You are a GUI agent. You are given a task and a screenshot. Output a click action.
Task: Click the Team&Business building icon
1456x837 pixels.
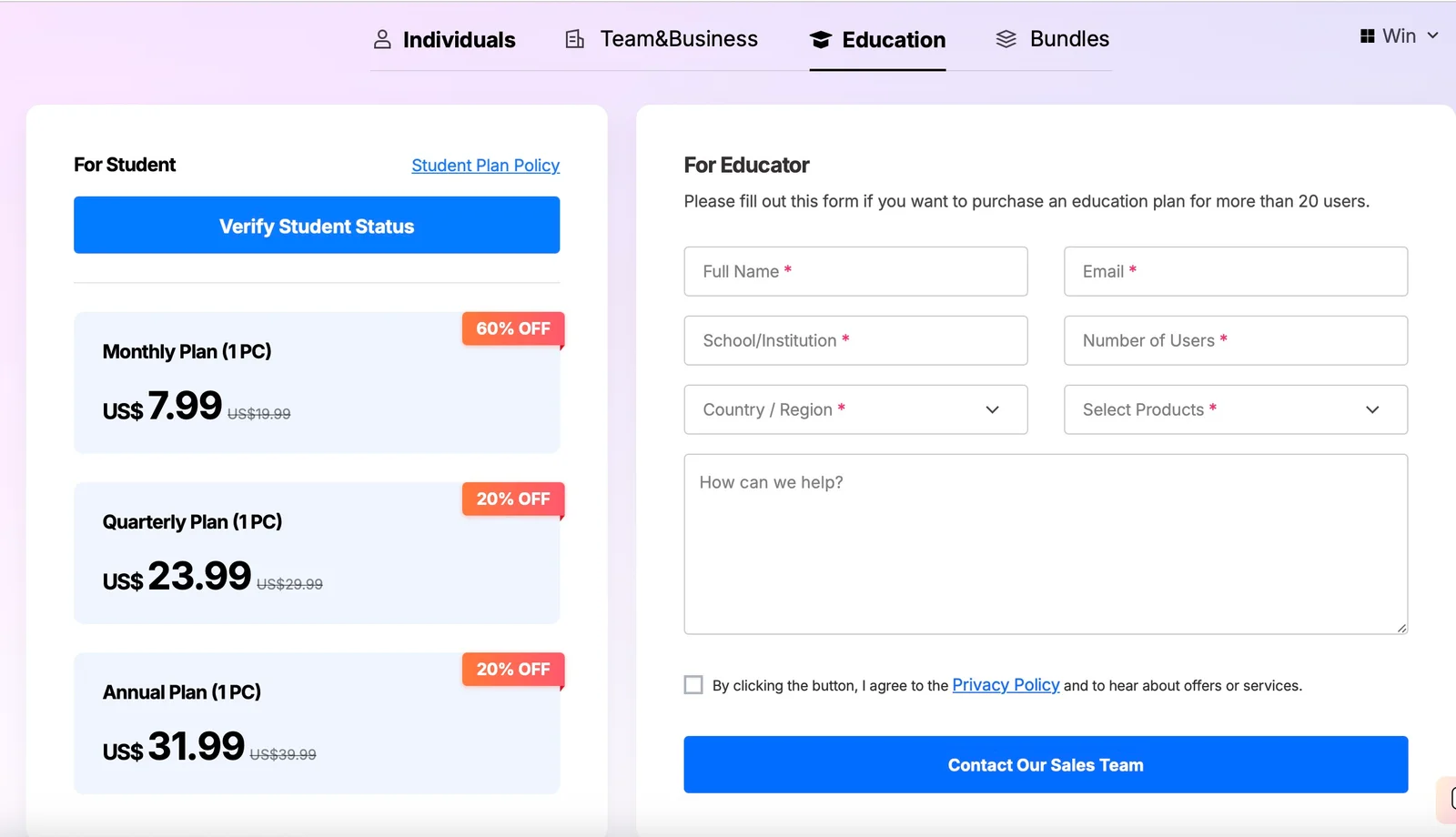point(574,39)
